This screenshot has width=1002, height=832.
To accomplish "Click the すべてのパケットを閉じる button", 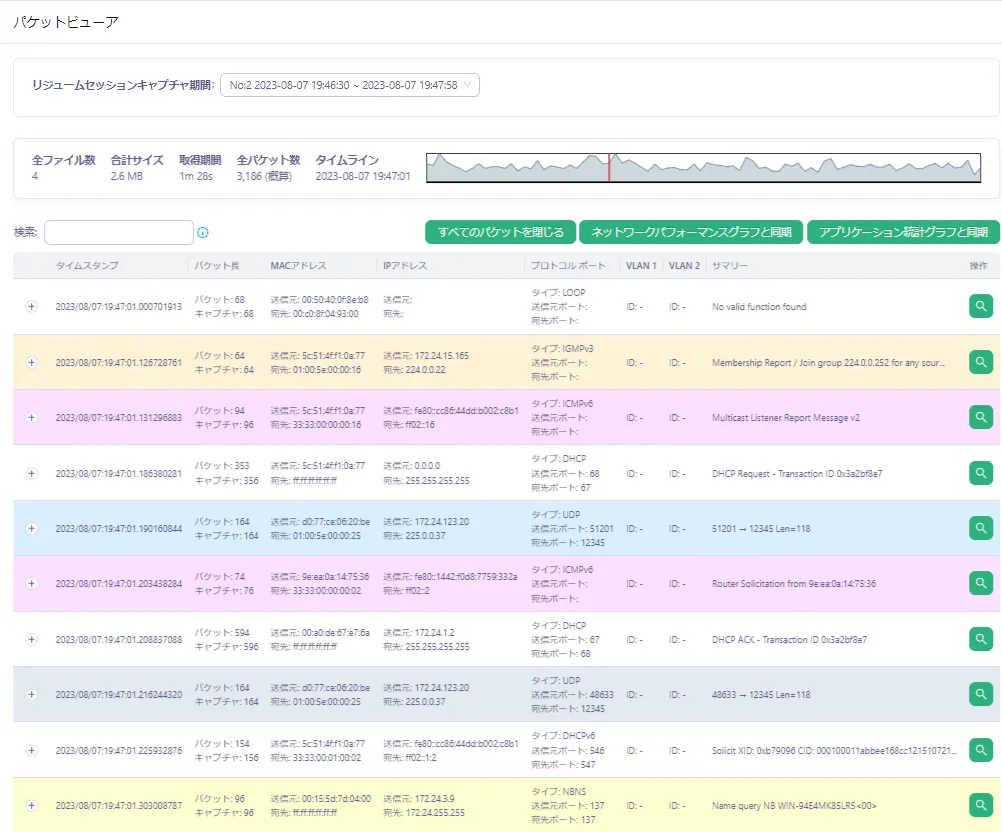I will pyautogui.click(x=500, y=232).
